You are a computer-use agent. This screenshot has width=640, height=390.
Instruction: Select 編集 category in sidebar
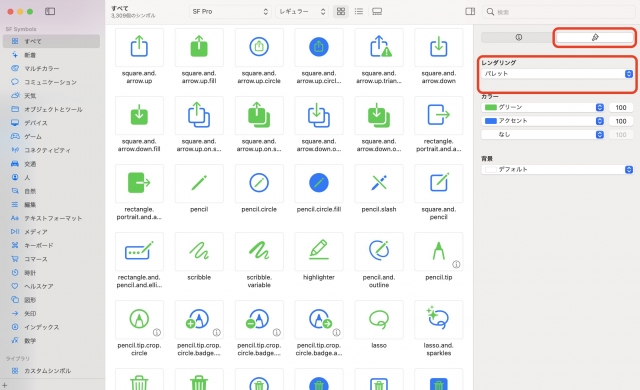click(x=51, y=204)
